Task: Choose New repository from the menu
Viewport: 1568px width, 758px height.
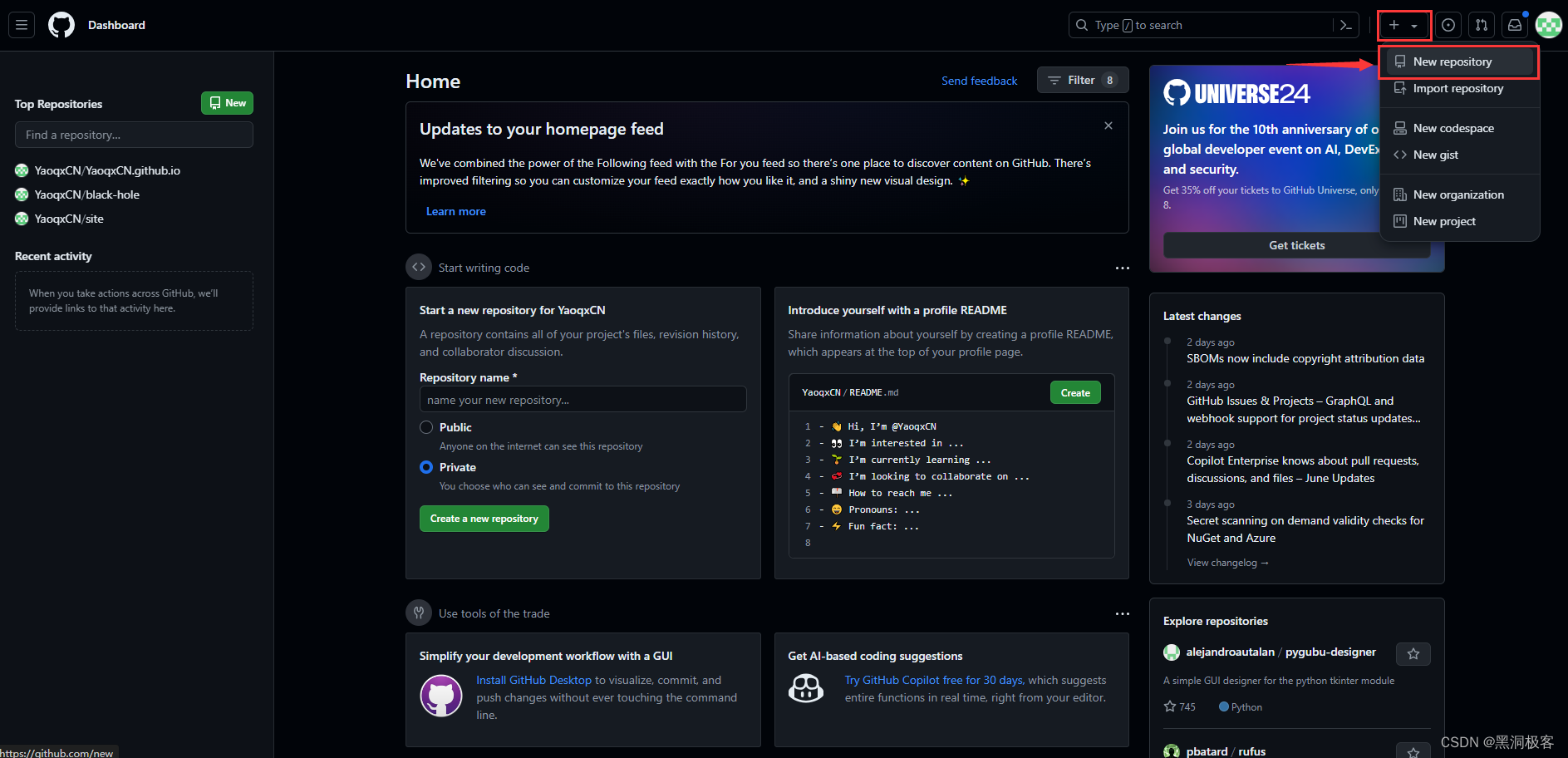Action: [1459, 62]
